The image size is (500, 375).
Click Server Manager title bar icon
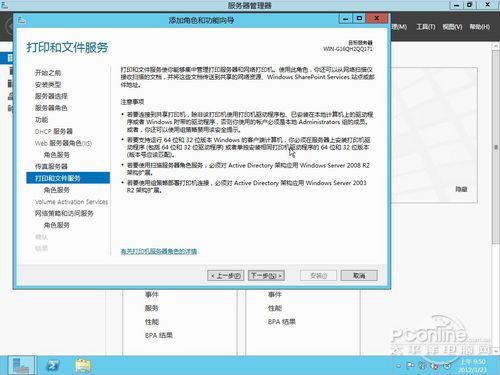tap(4, 4)
